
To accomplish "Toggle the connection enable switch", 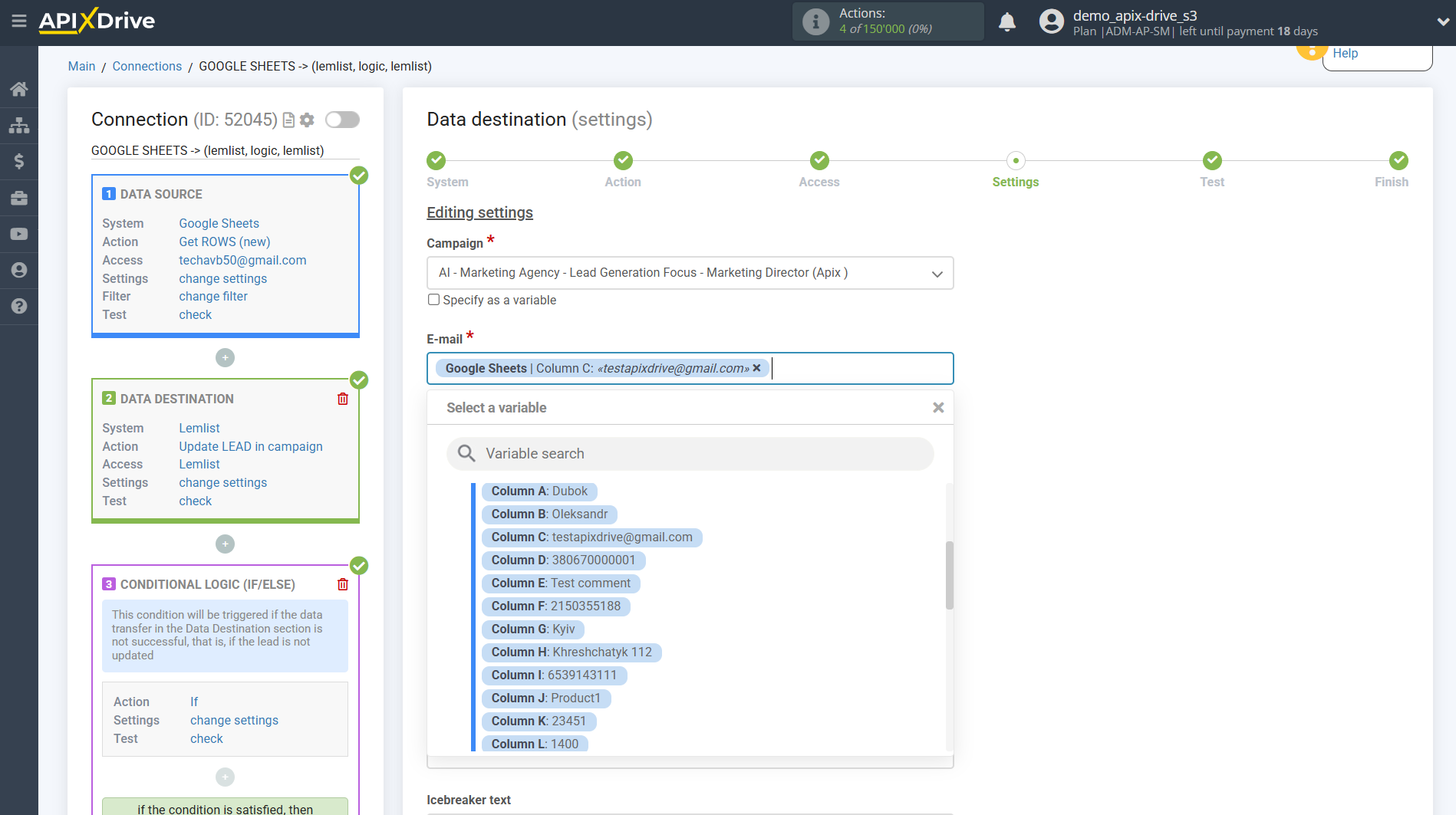I will [342, 120].
